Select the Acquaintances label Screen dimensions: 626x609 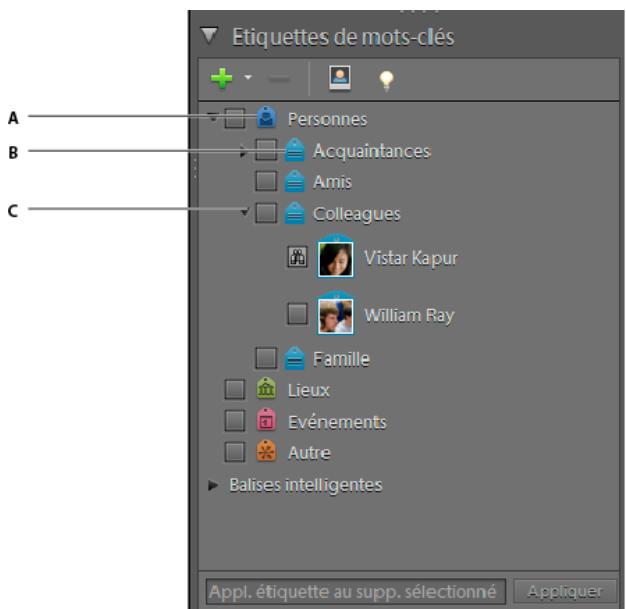(372, 151)
